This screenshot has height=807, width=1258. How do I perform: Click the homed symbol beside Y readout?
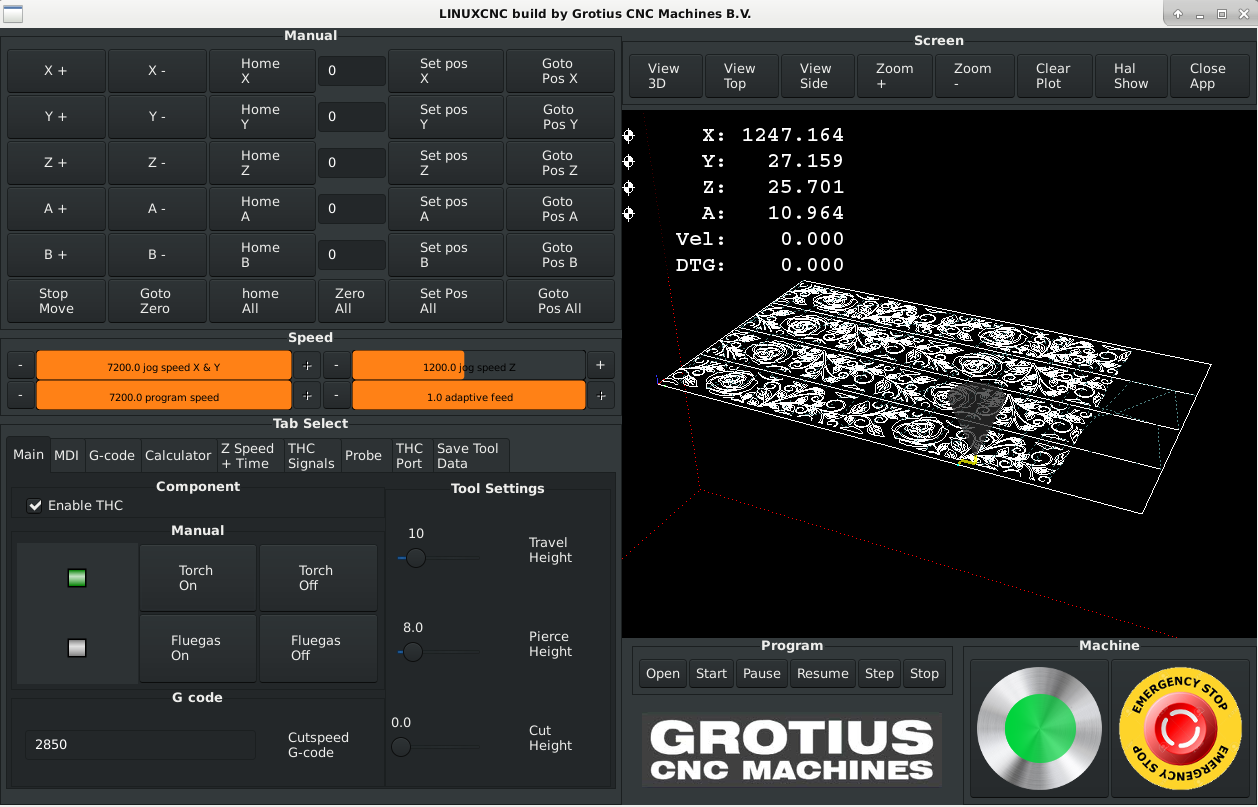629,161
